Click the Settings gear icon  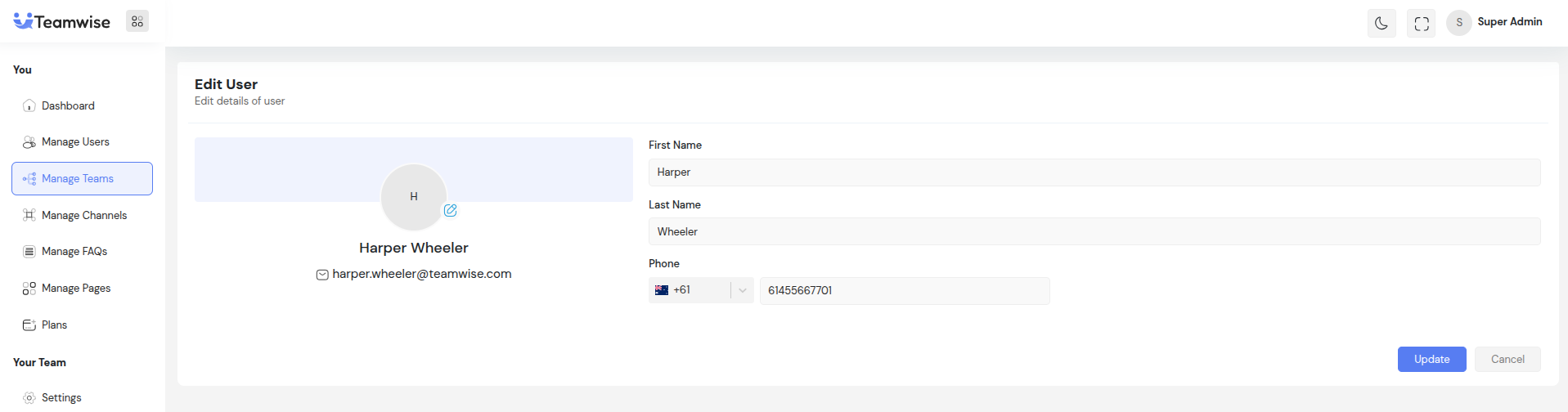[29, 398]
